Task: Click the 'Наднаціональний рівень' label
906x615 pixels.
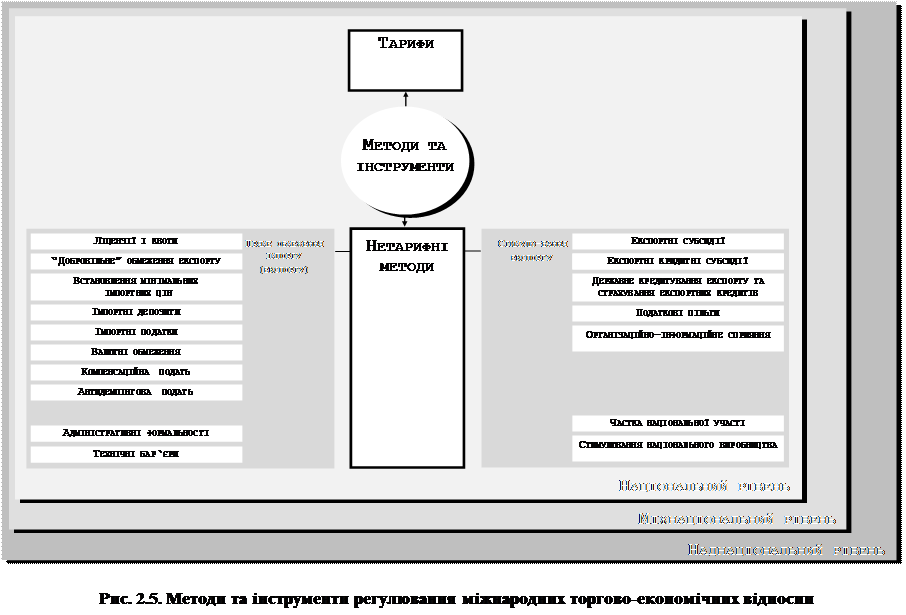Action: tap(786, 550)
